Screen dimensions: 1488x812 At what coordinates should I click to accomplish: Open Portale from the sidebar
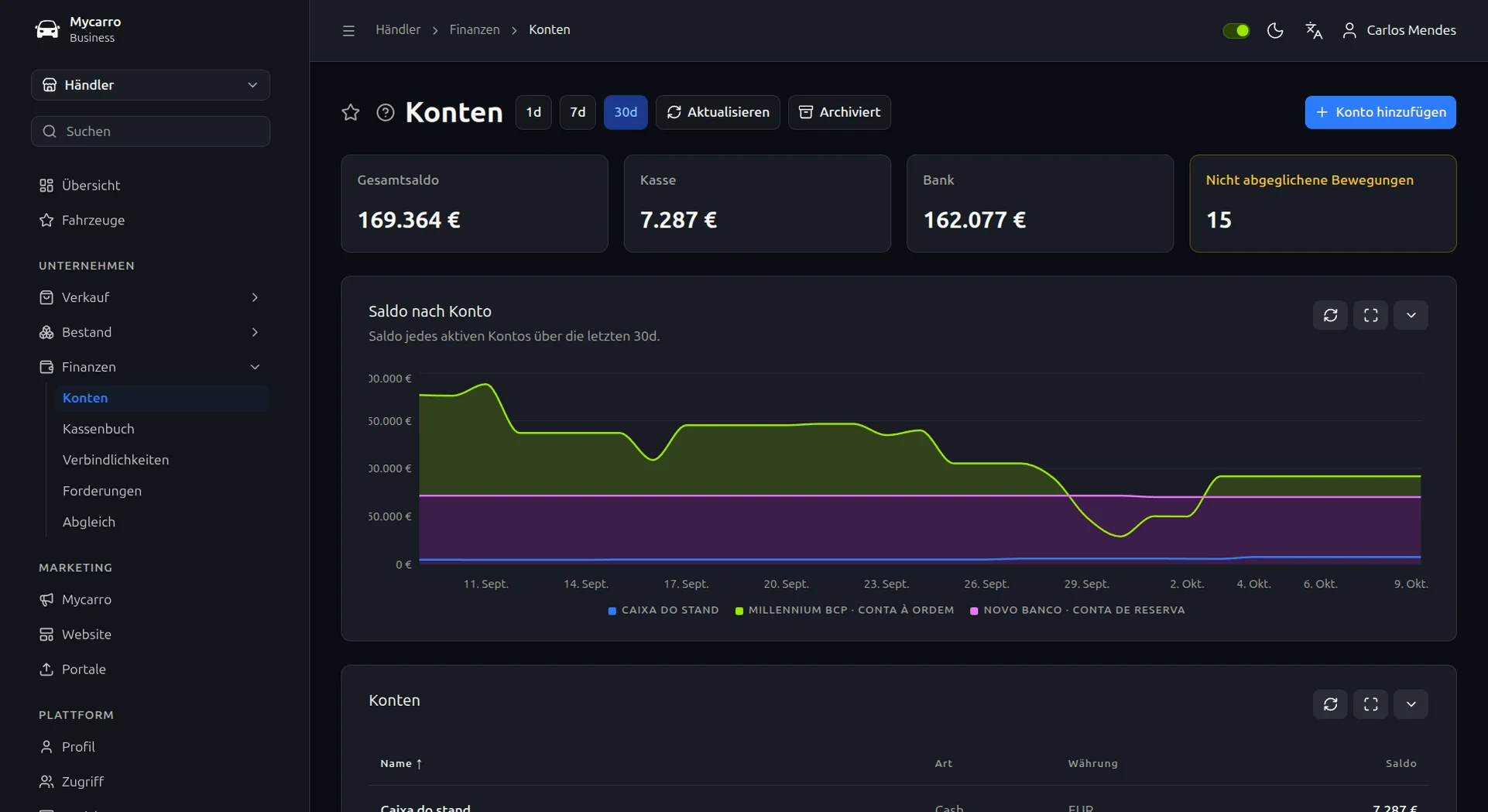pos(150,670)
